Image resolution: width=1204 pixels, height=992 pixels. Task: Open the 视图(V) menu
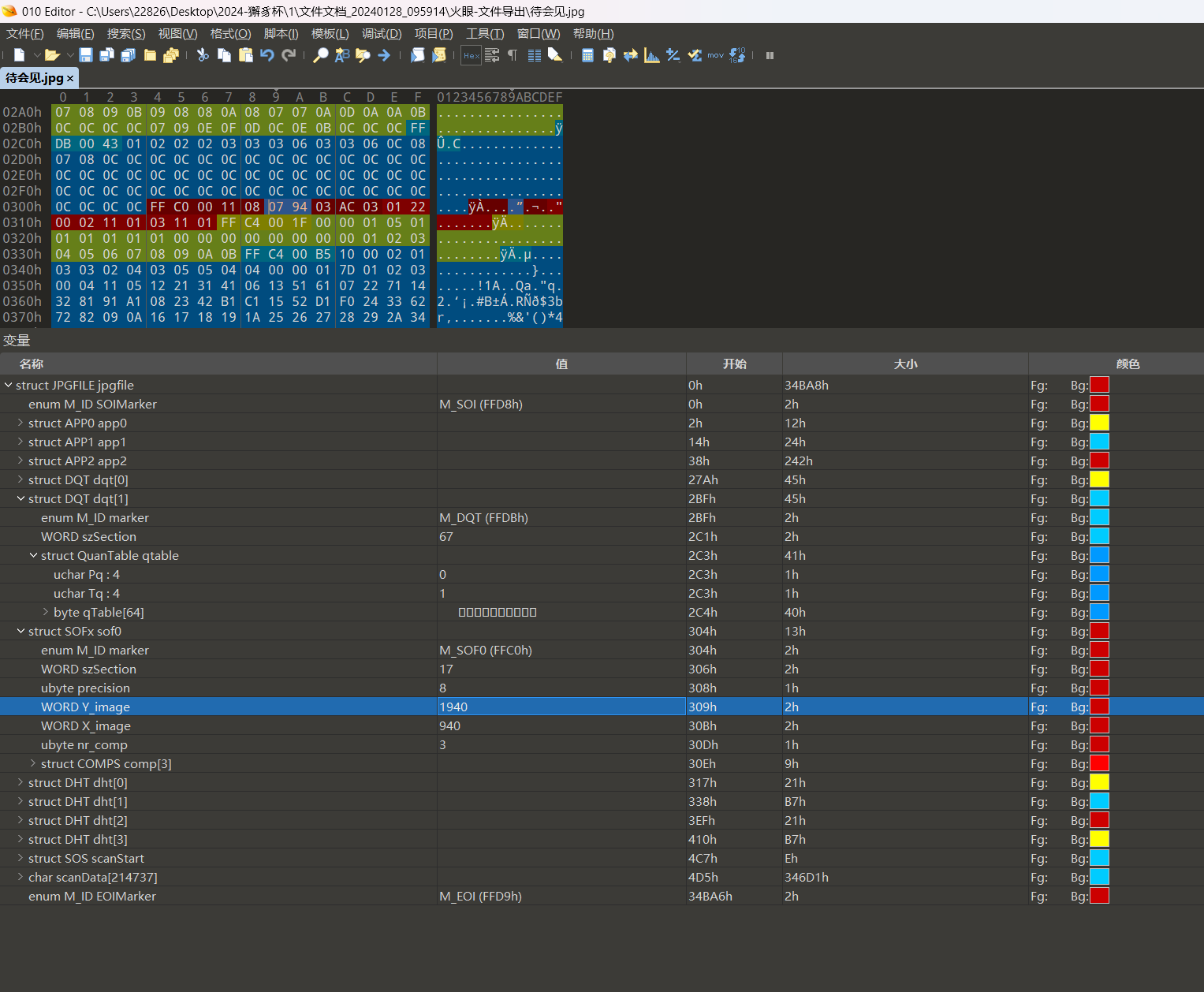(x=178, y=34)
